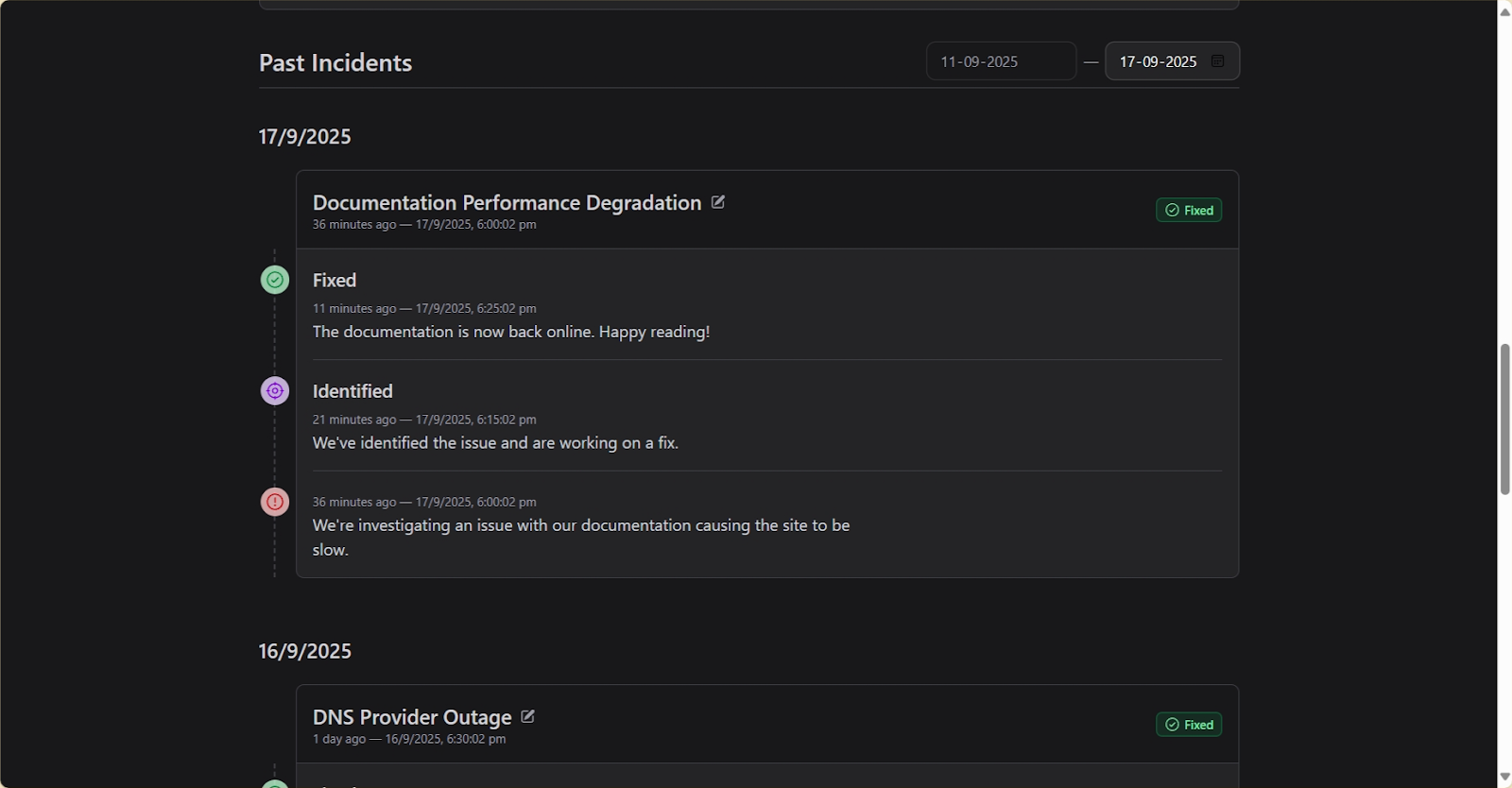Screen dimensions: 1512x788
Task: Select the 17/9/2025 date heading
Action: pos(304,137)
